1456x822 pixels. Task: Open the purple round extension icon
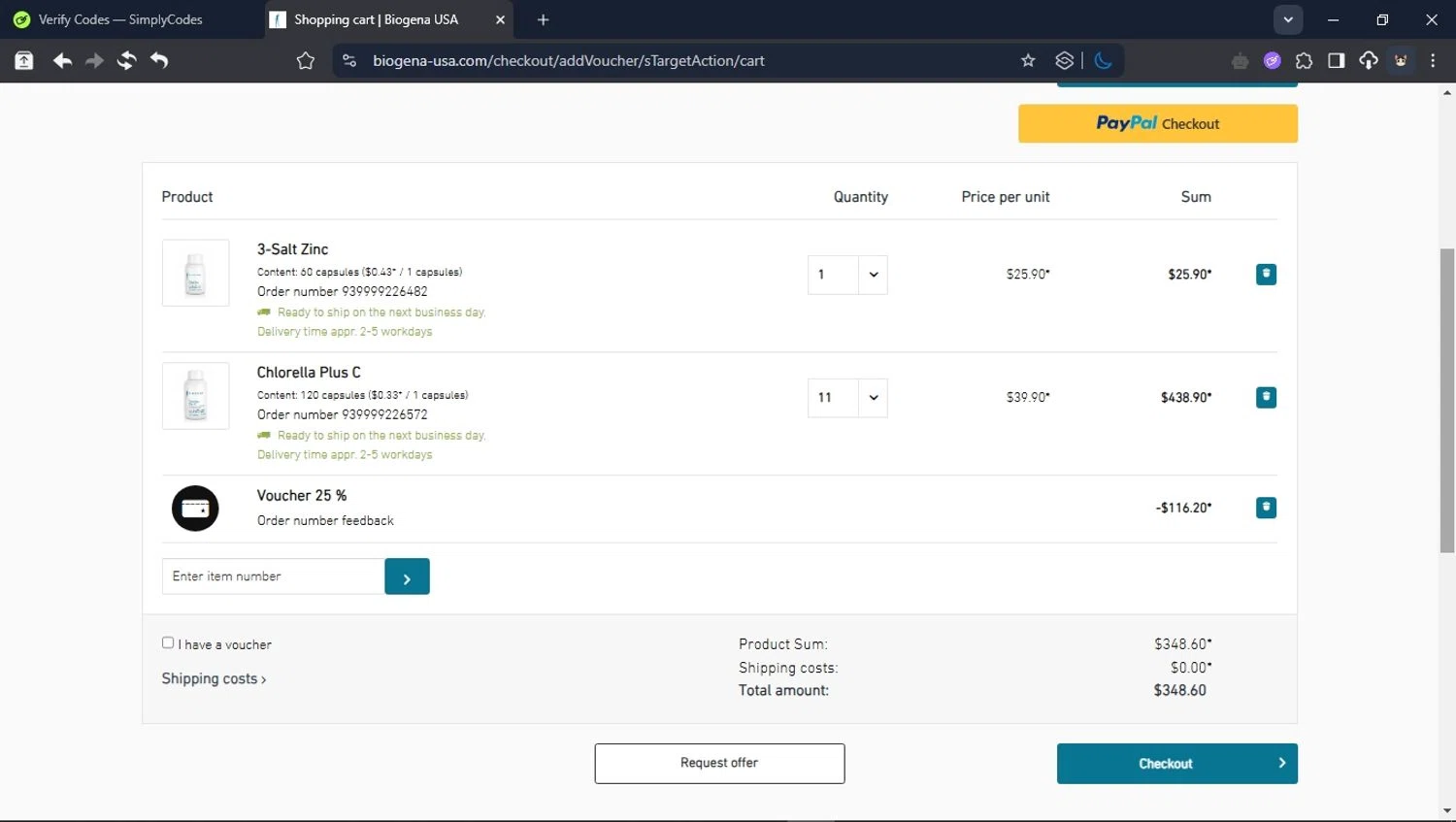point(1272,61)
